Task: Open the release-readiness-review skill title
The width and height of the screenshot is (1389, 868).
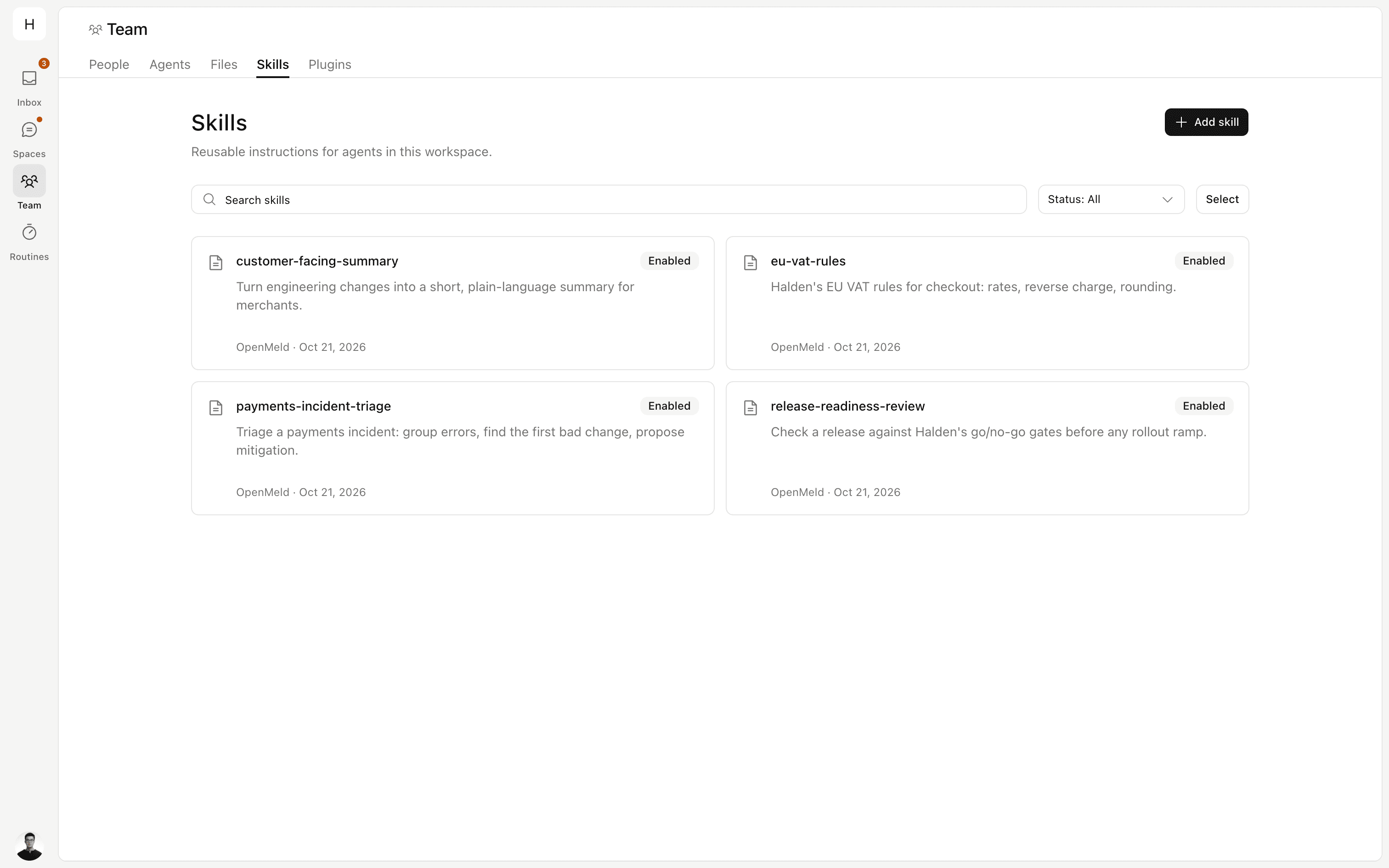Action: coord(848,406)
